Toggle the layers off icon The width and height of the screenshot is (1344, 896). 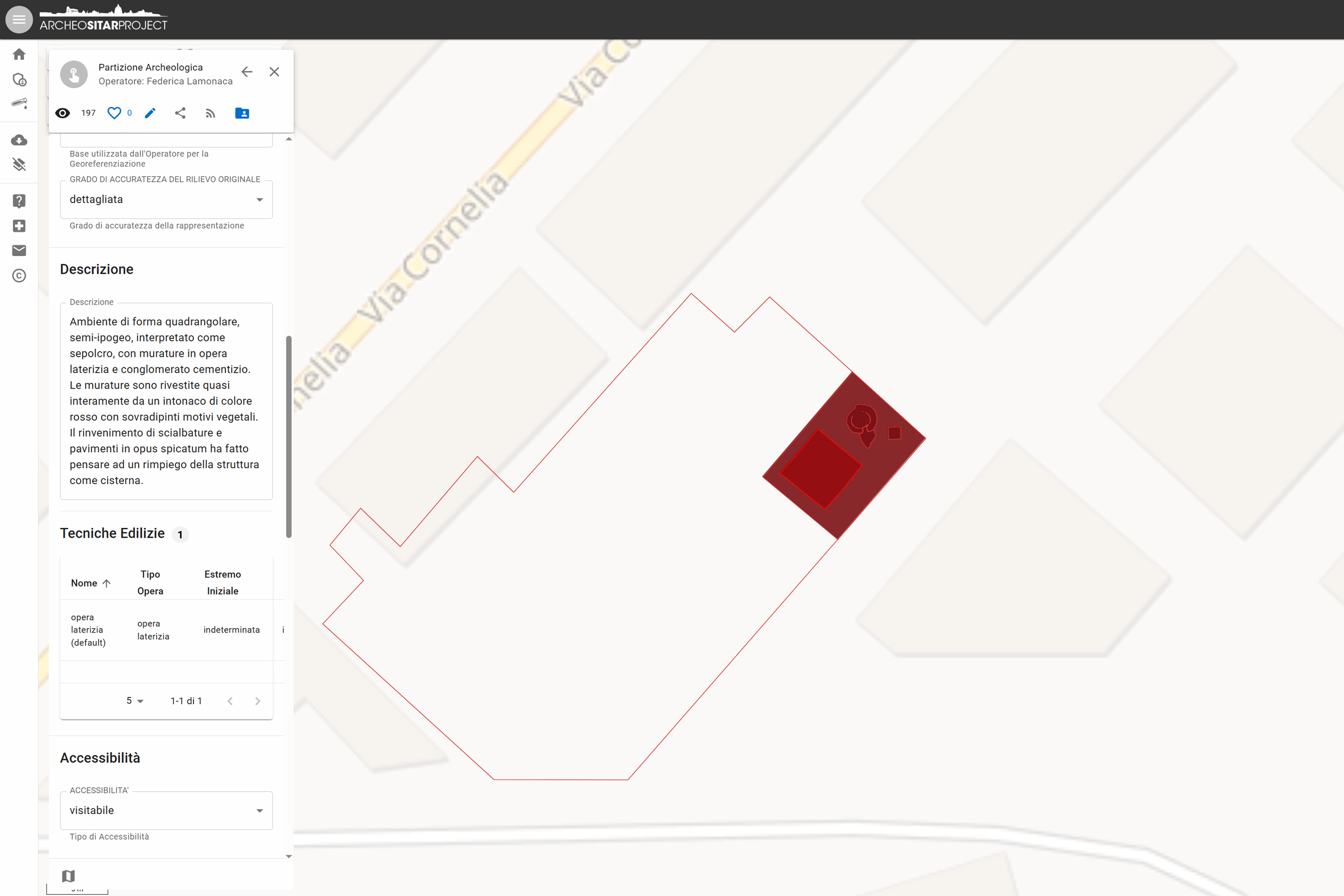click(19, 164)
